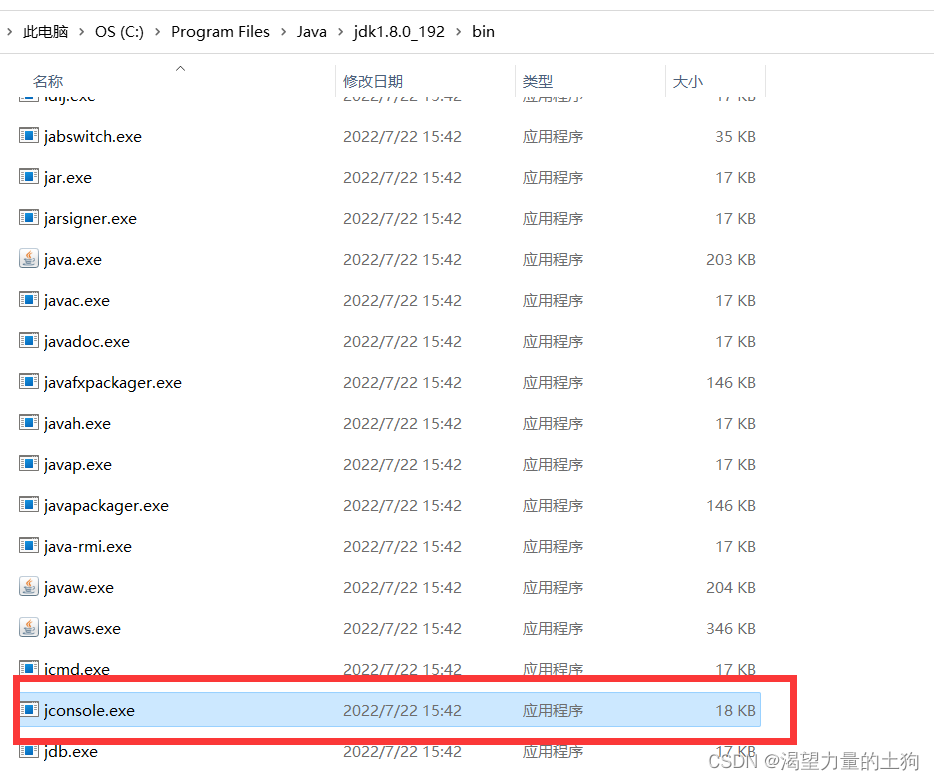Select the javap.exe file name
The image size is (934, 780).
click(x=78, y=465)
